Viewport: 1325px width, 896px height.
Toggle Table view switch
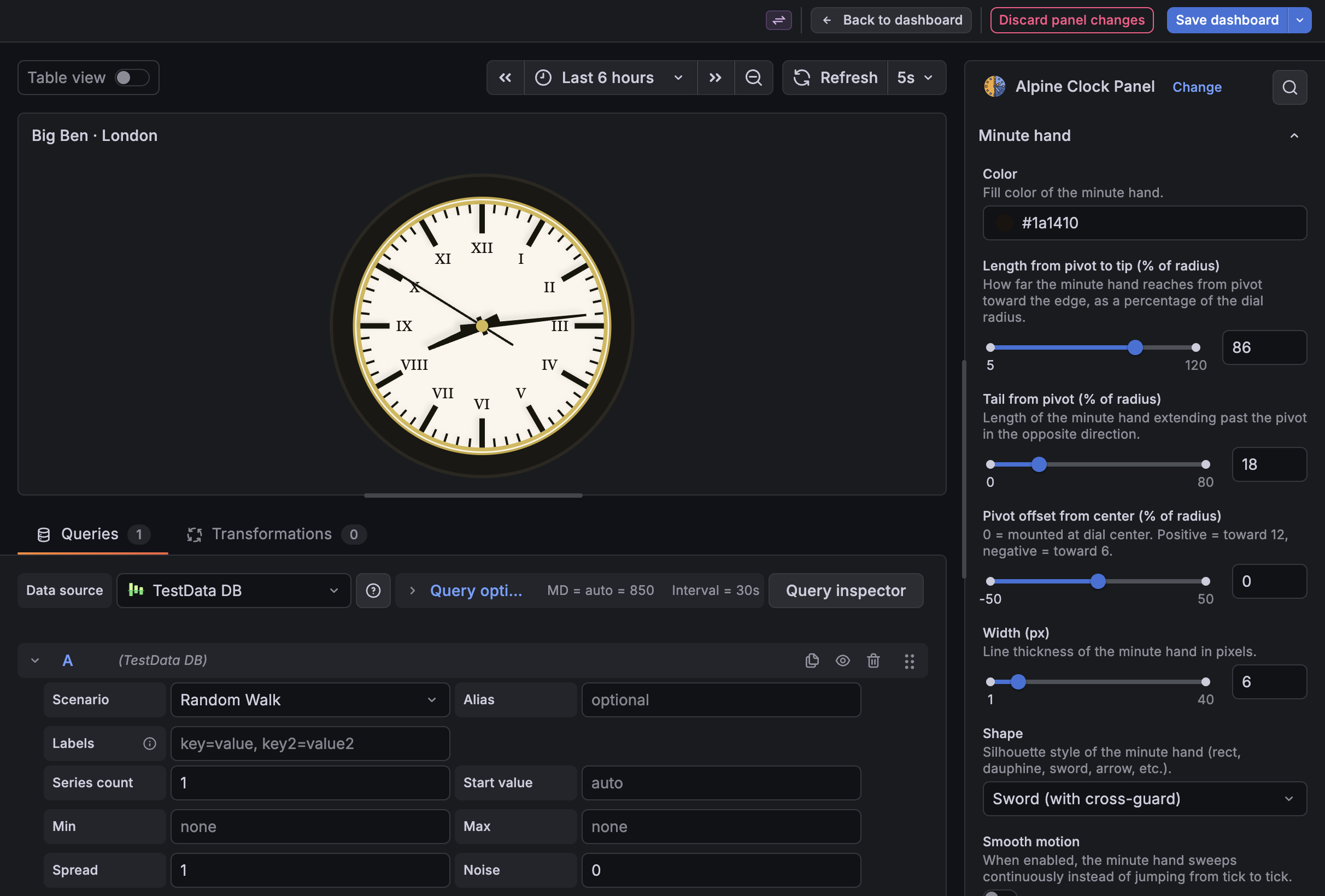(132, 78)
